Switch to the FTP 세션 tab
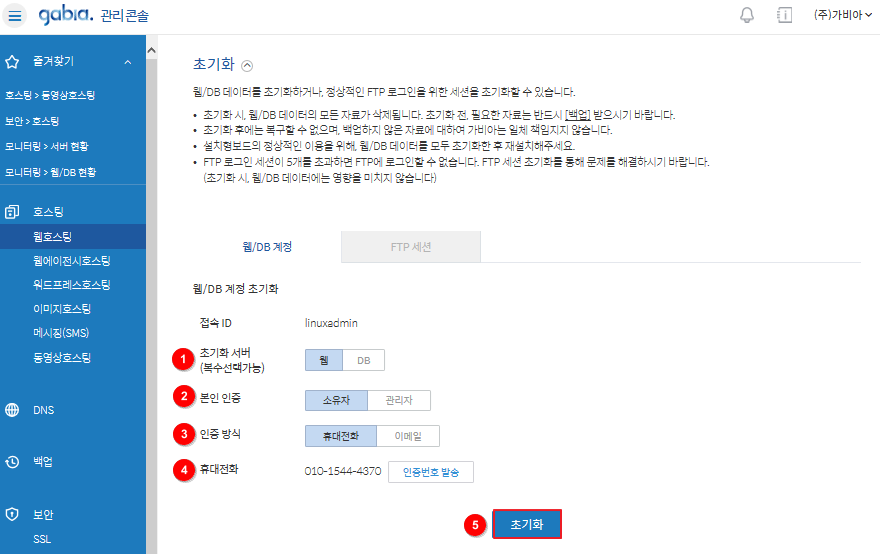880x554 pixels. 411,247
